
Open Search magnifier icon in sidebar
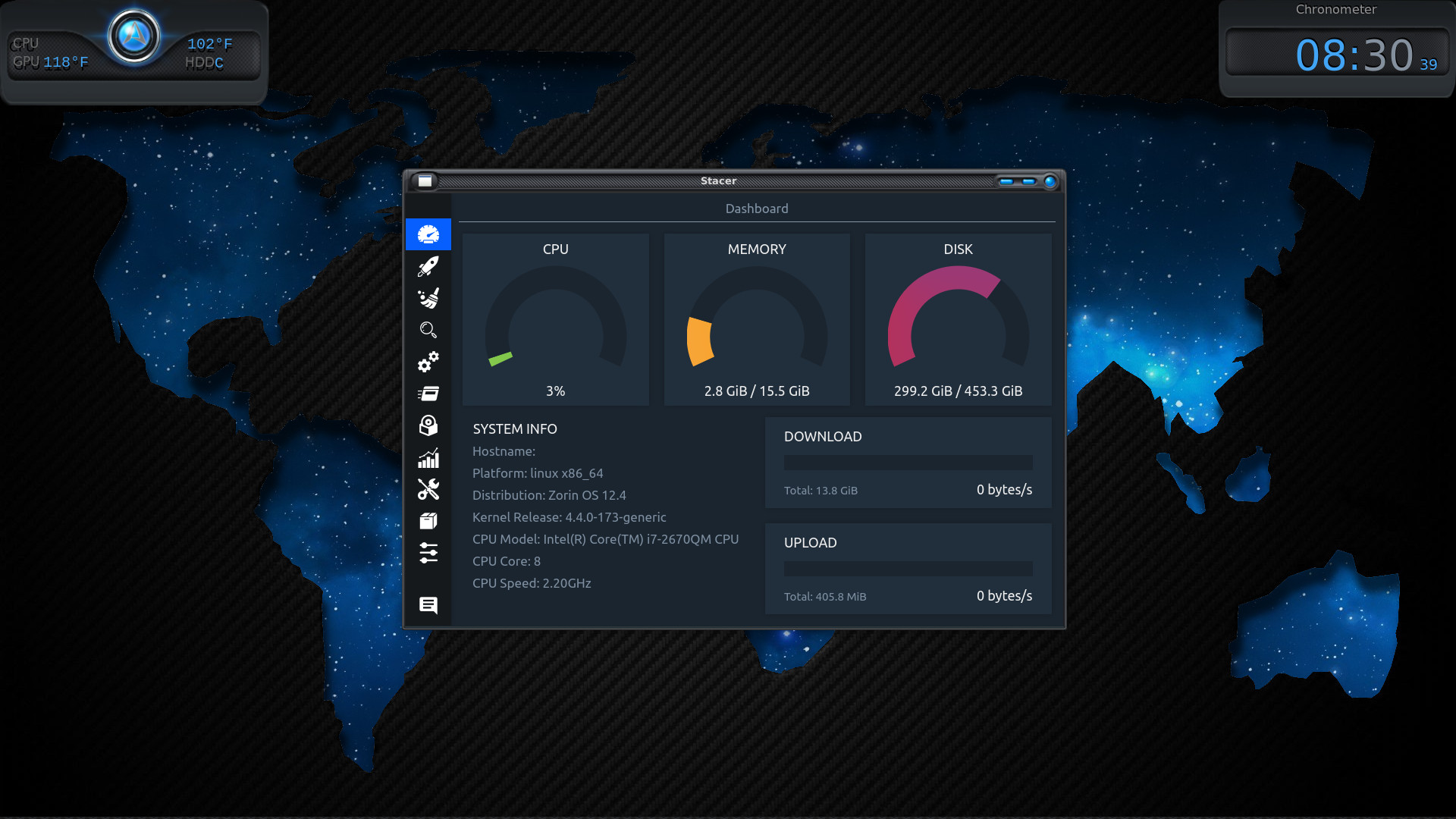(428, 330)
